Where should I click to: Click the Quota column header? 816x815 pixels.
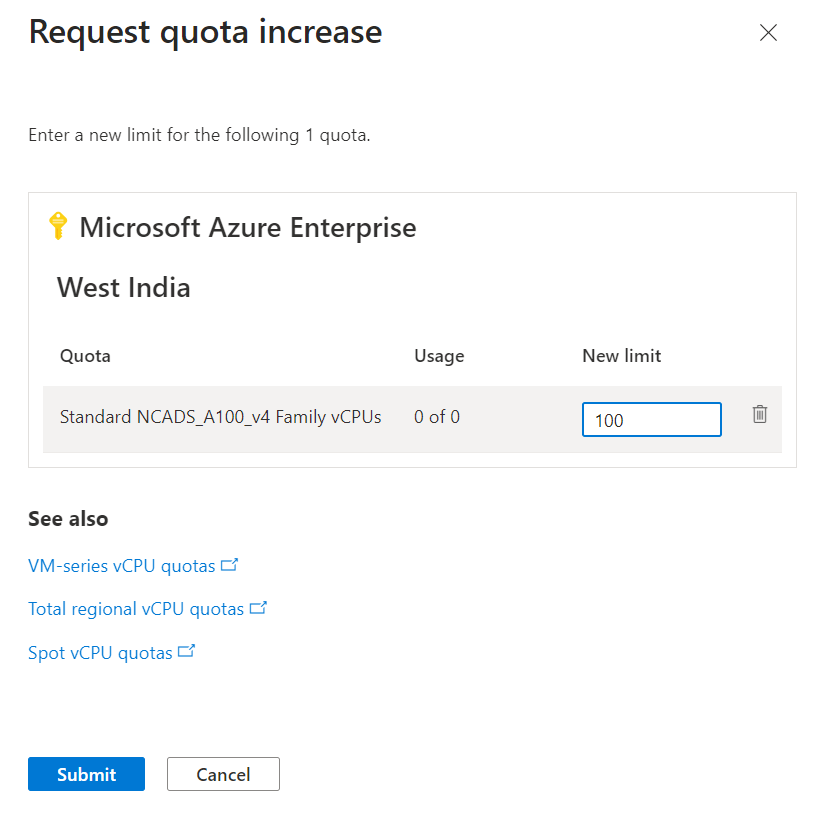coord(85,356)
